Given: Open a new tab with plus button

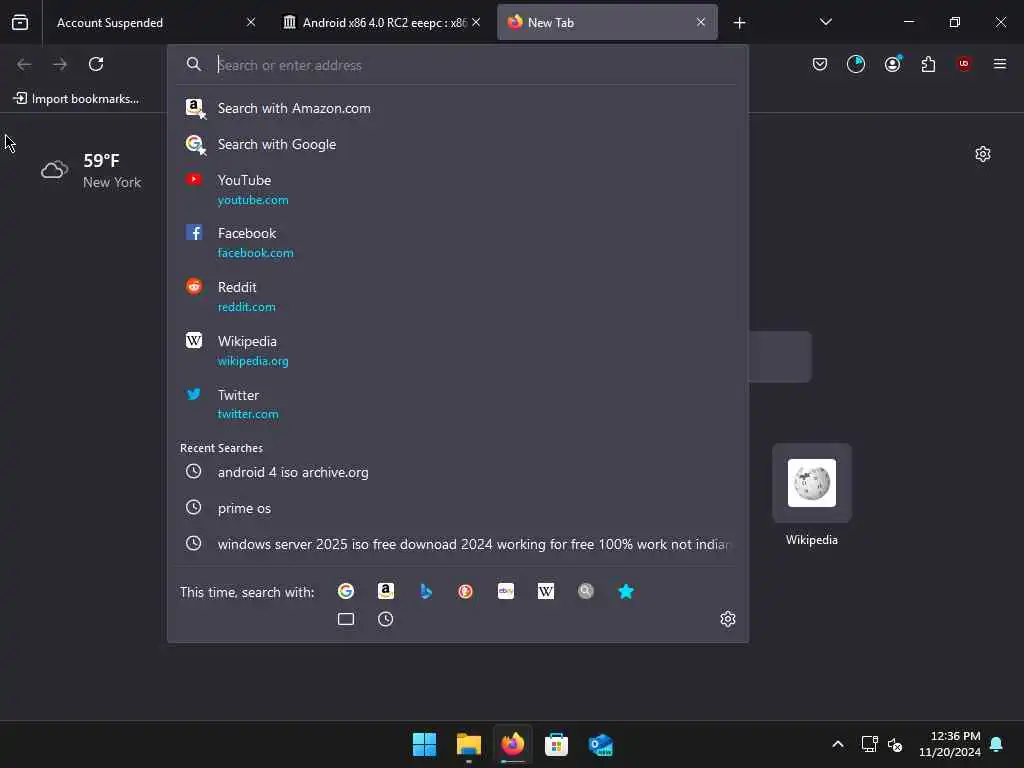Looking at the screenshot, I should coord(739,23).
